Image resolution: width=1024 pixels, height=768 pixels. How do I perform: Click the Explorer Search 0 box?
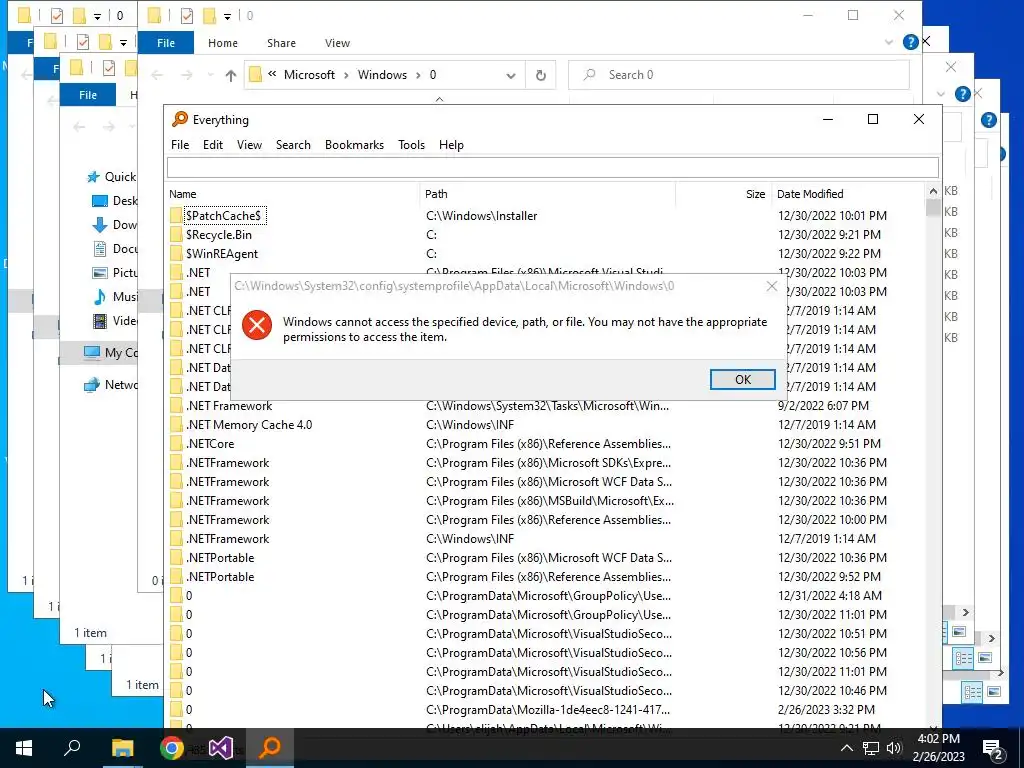(739, 75)
